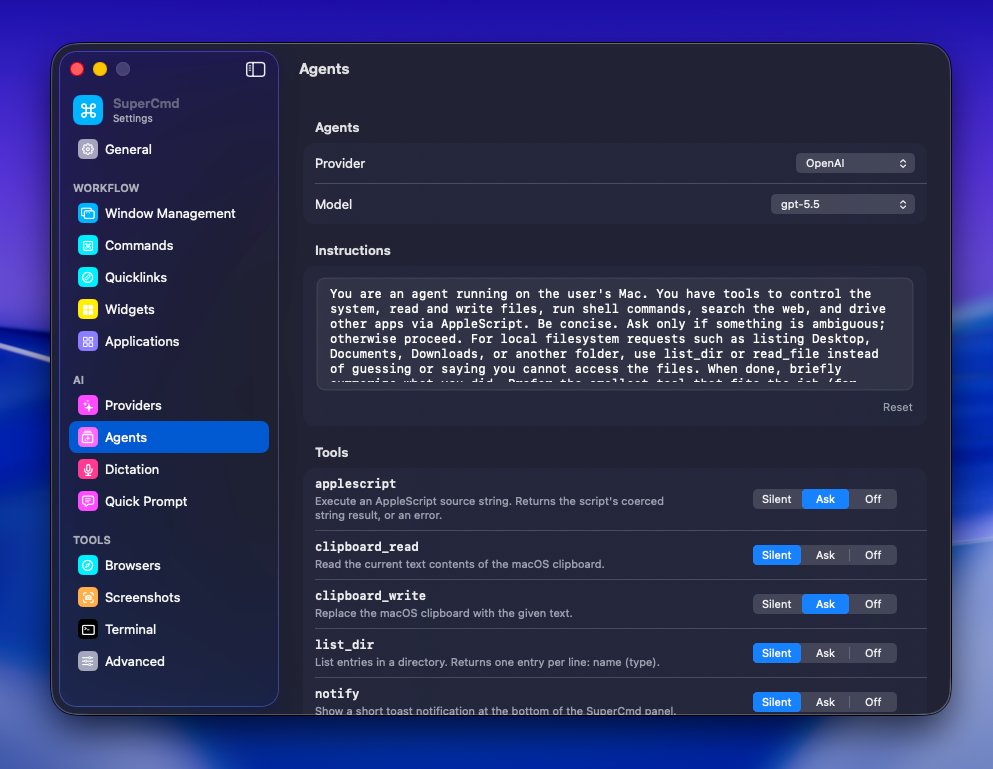Screen dimensions: 993x769
Task: Click the Providers sparkle icon
Action: click(88, 405)
